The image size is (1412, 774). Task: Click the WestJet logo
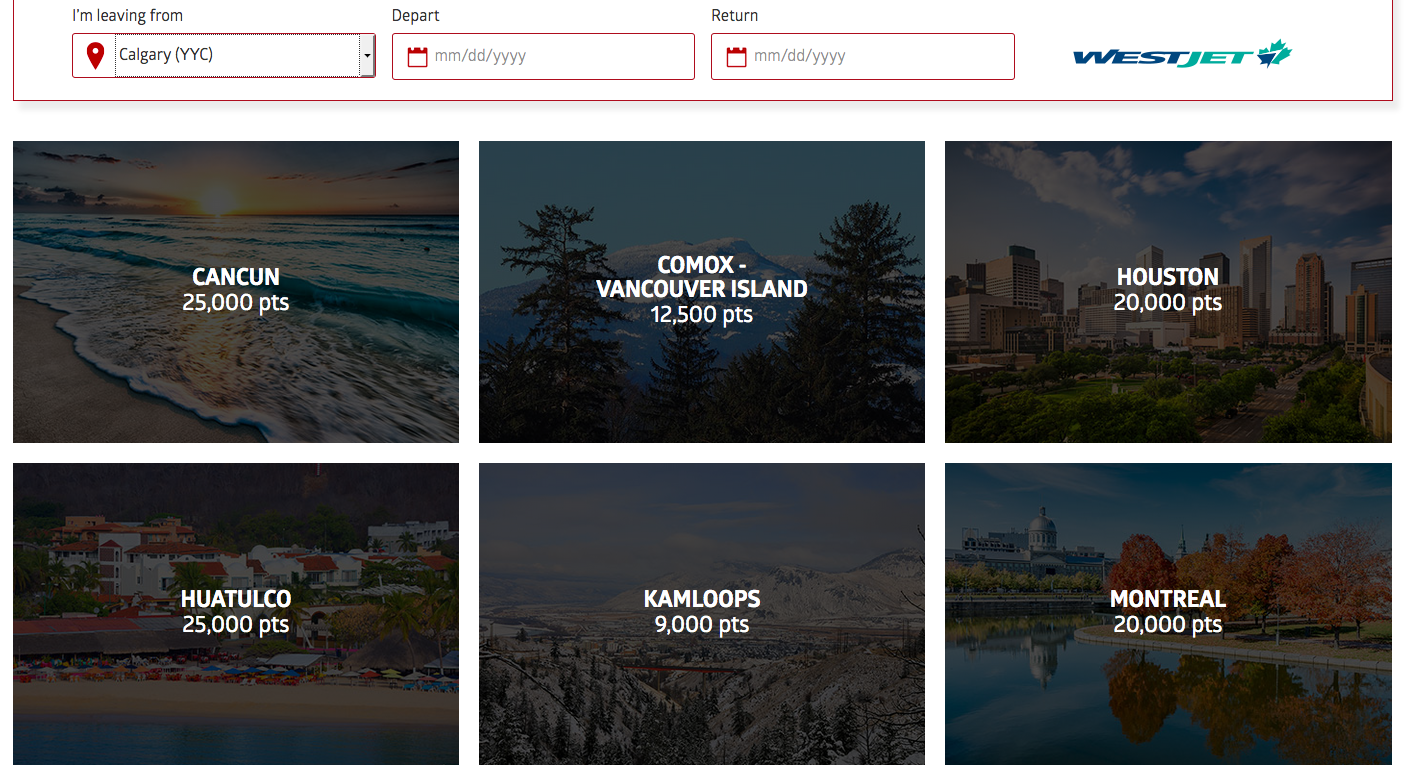1182,54
